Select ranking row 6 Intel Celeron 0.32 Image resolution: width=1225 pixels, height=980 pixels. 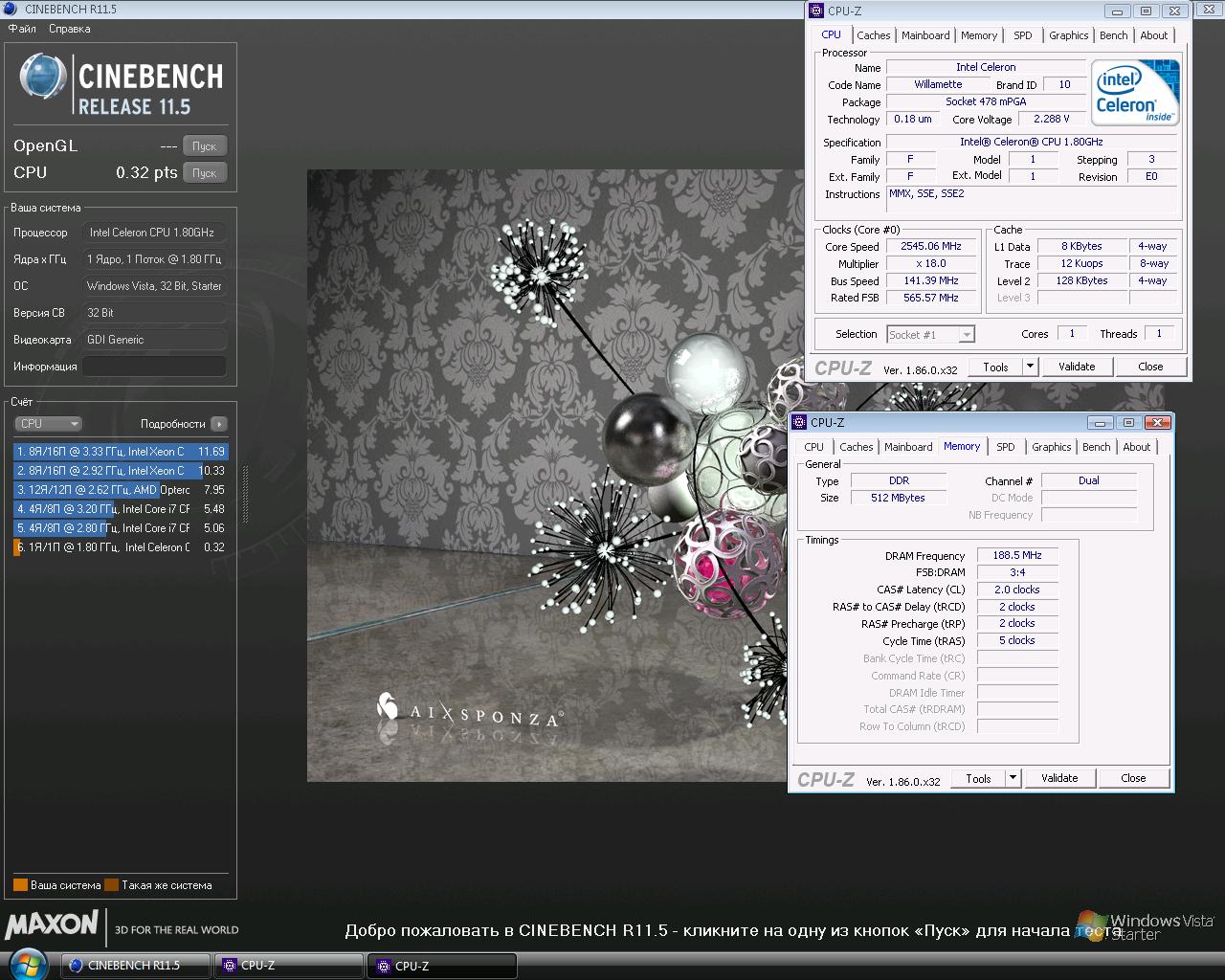[121, 547]
